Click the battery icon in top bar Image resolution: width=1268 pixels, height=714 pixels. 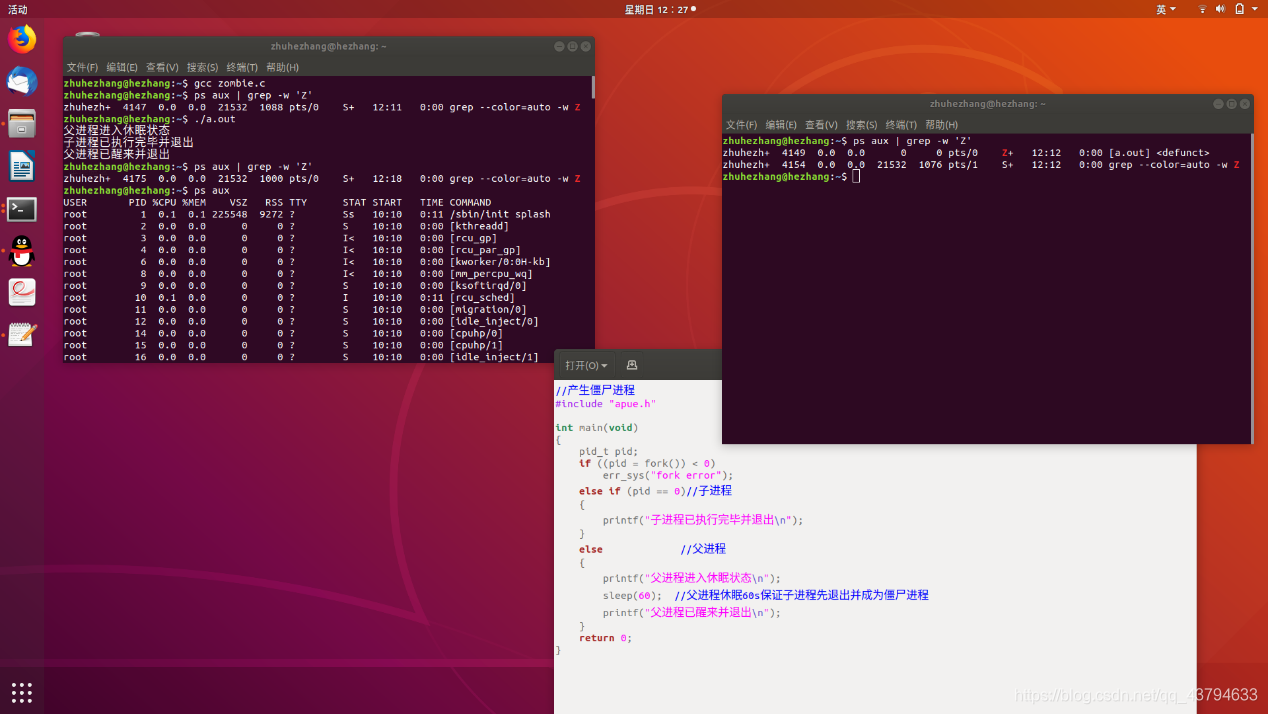[x=1240, y=9]
